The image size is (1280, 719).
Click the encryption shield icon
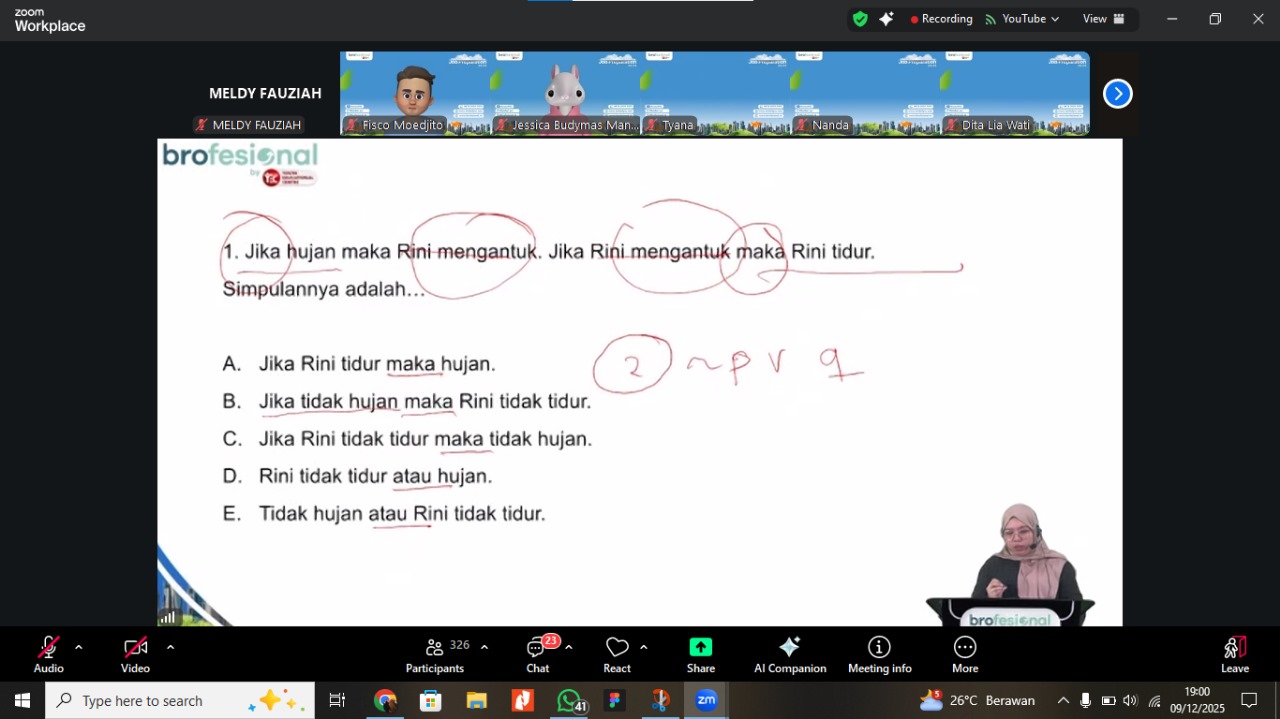click(x=860, y=19)
